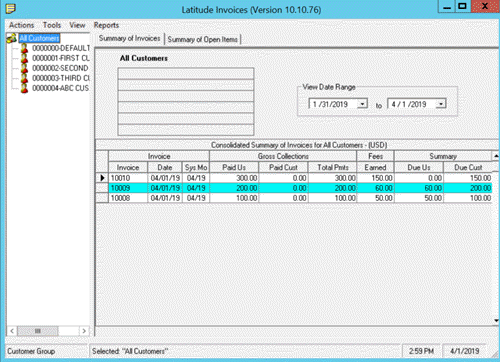Click the Invoice column header
This screenshot has width=500, height=362.
coord(128,167)
